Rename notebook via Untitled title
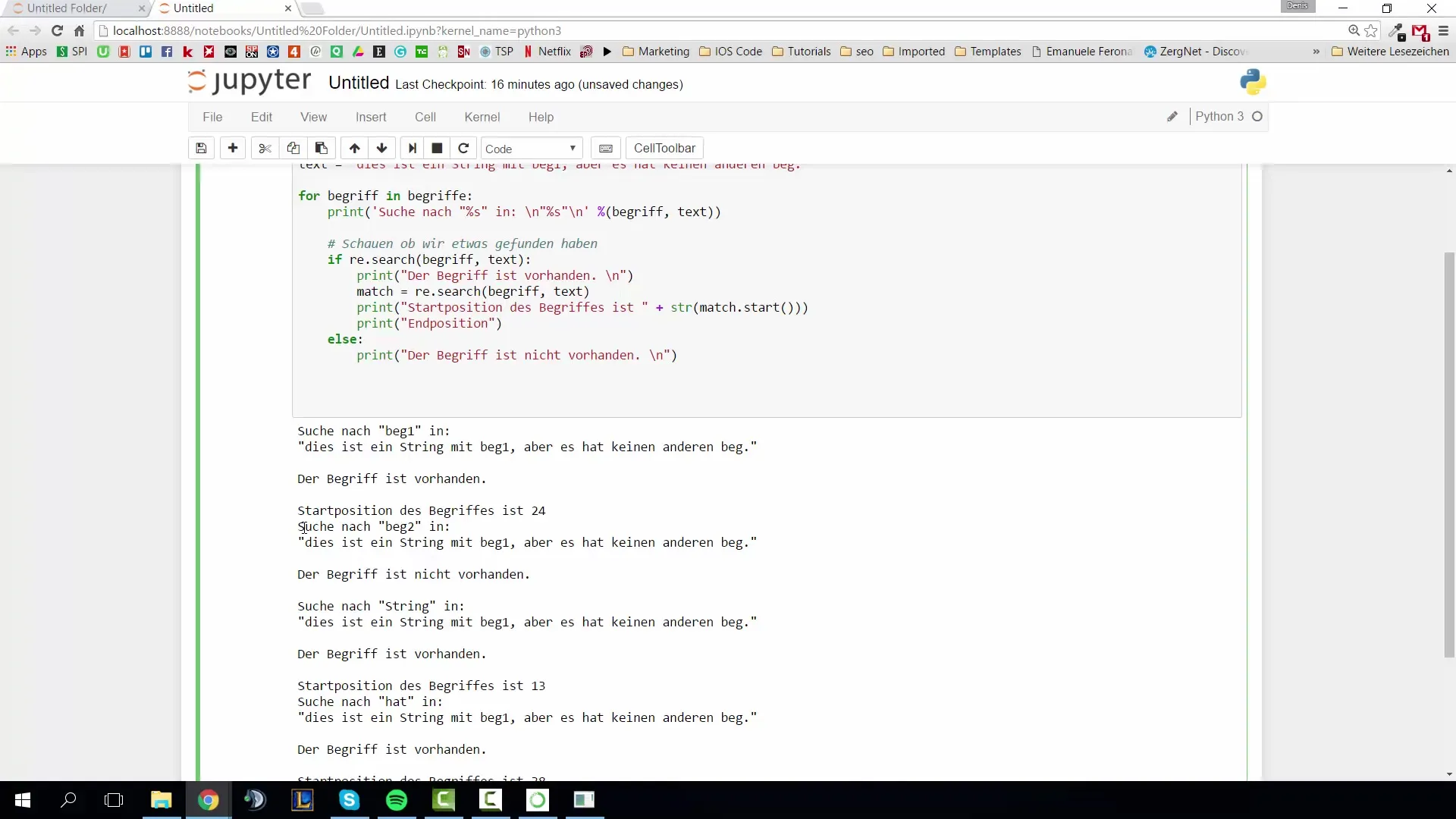The image size is (1456, 819). coord(359,83)
